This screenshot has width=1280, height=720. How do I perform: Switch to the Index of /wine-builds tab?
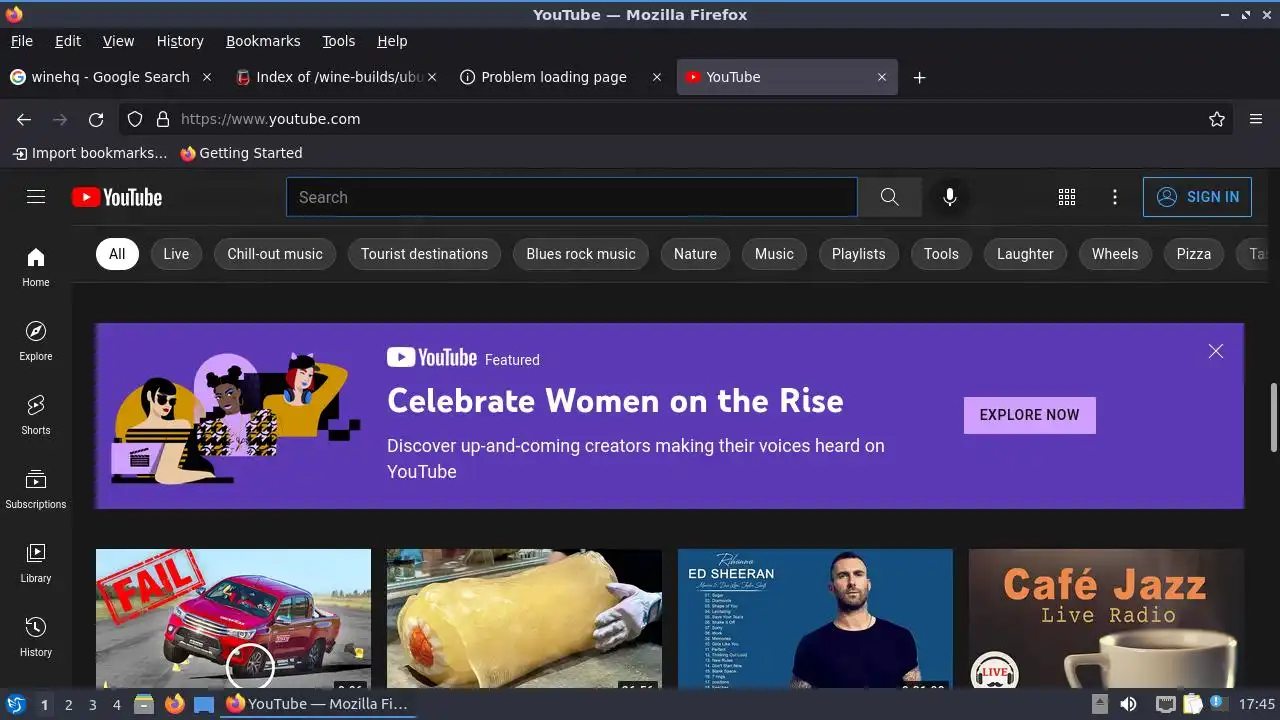click(337, 77)
